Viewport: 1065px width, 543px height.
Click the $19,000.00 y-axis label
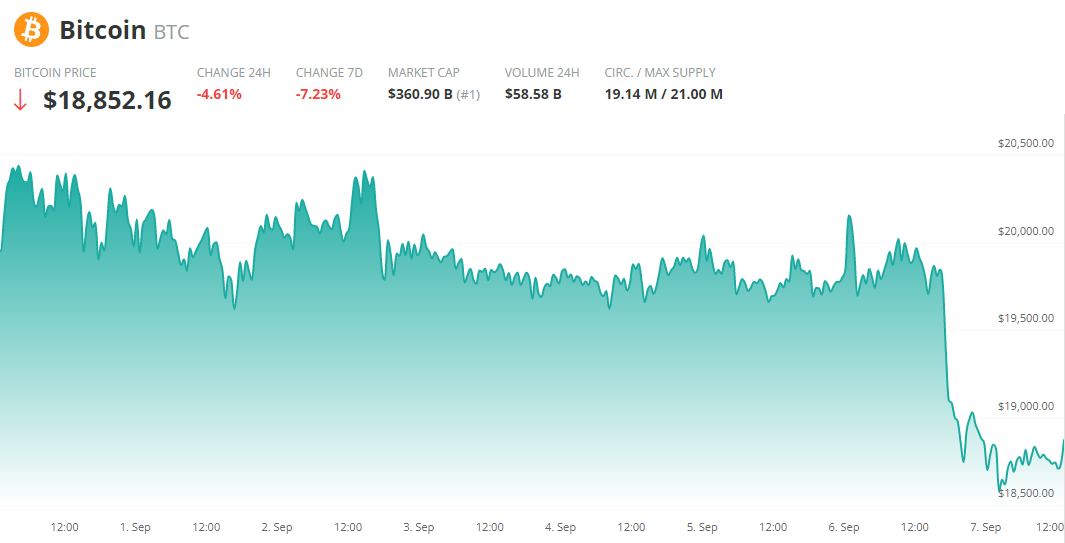point(1026,406)
